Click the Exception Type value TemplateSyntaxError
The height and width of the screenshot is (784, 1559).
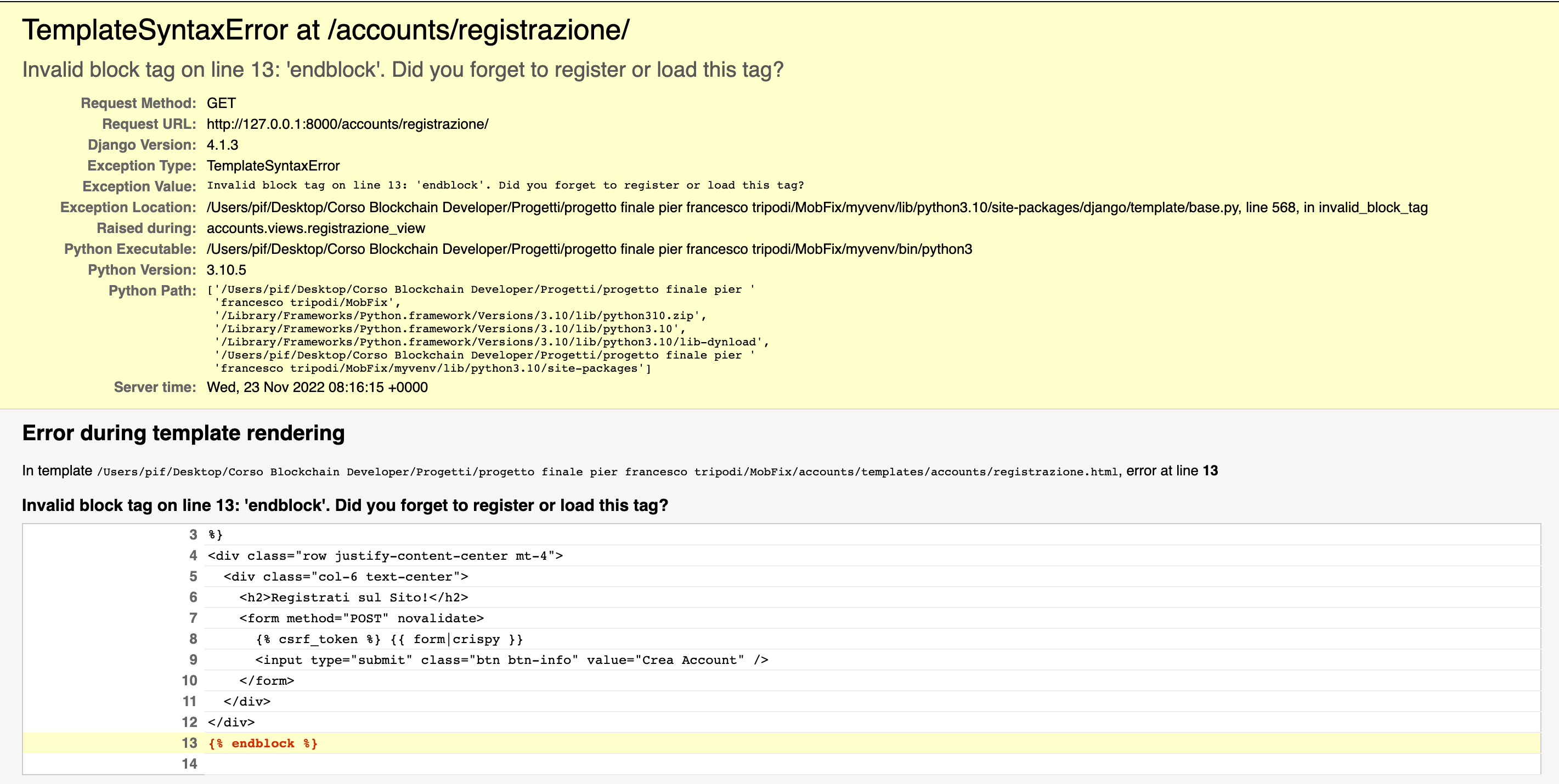pyautogui.click(x=273, y=166)
